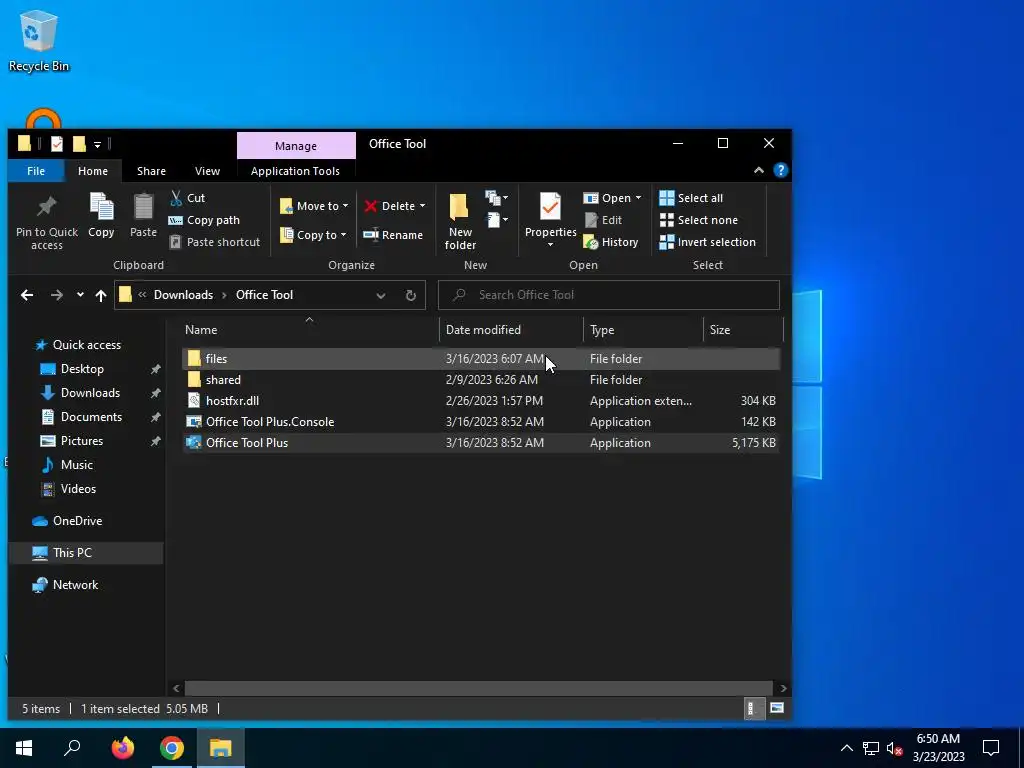1024x768 pixels.
Task: Select OneDrive in navigation pane
Action: coord(77,521)
